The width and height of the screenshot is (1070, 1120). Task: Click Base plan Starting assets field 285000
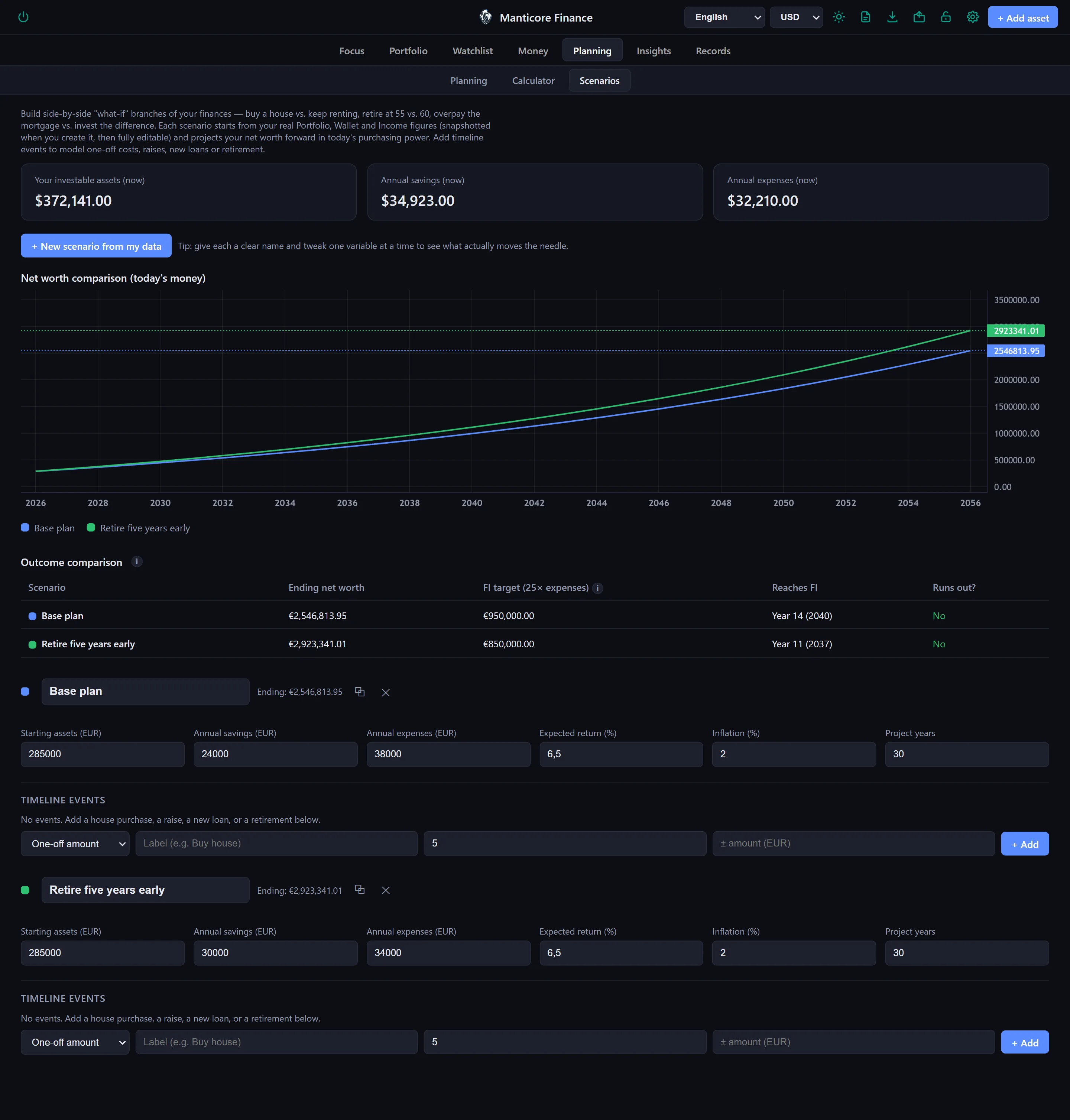pyautogui.click(x=103, y=754)
